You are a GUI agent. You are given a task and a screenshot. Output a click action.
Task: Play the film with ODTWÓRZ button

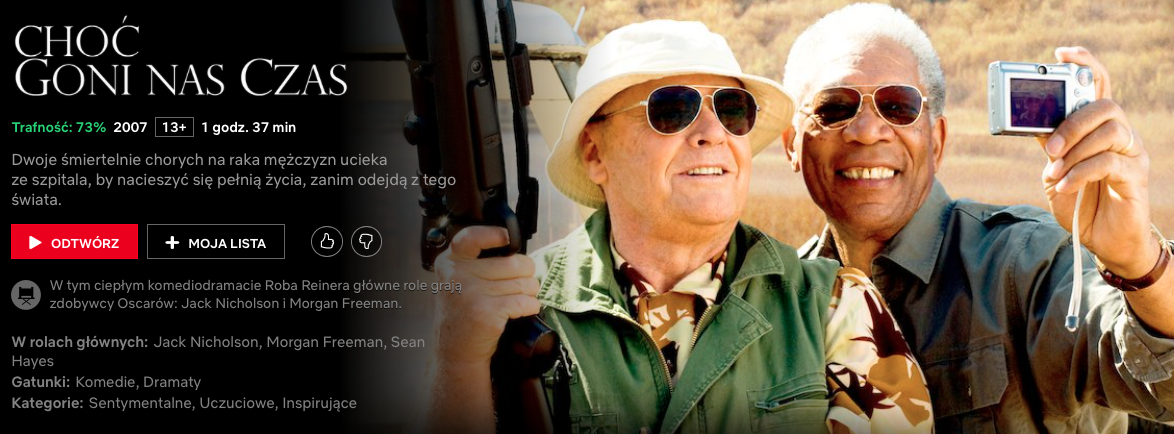click(74, 242)
